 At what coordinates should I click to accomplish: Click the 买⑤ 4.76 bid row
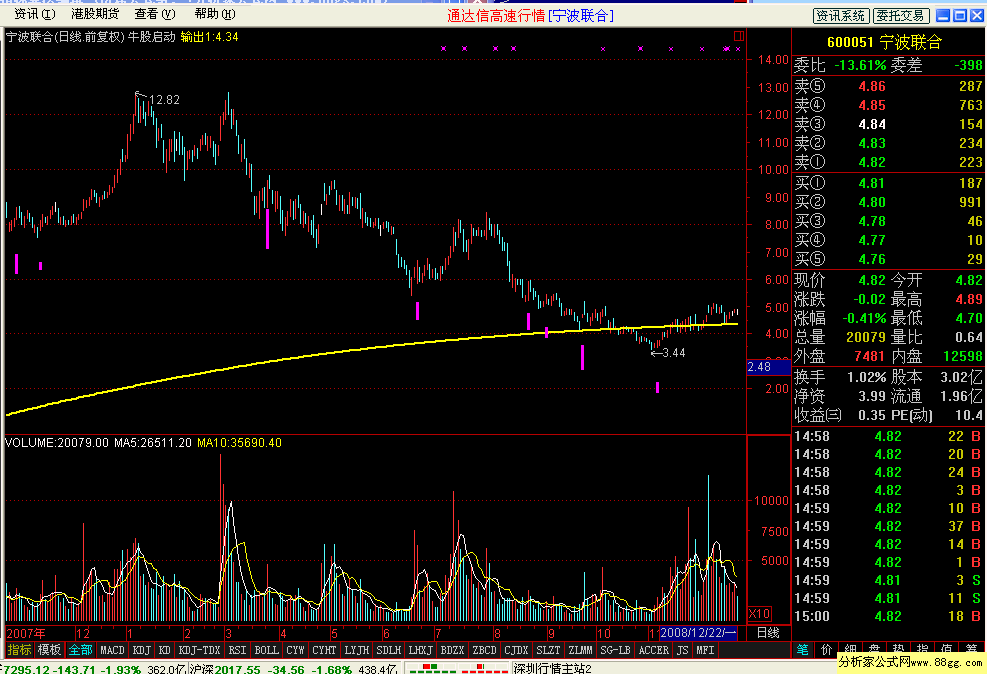pos(888,259)
